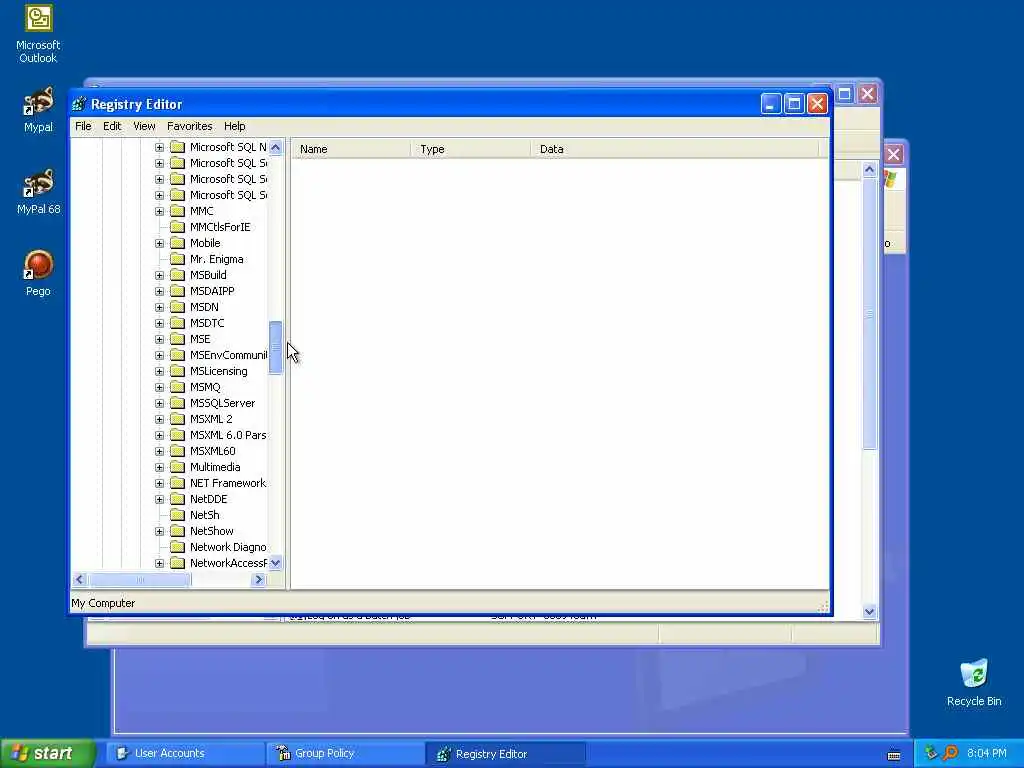Expand the MSSQLServer registry key
The image size is (1024, 768).
159,403
